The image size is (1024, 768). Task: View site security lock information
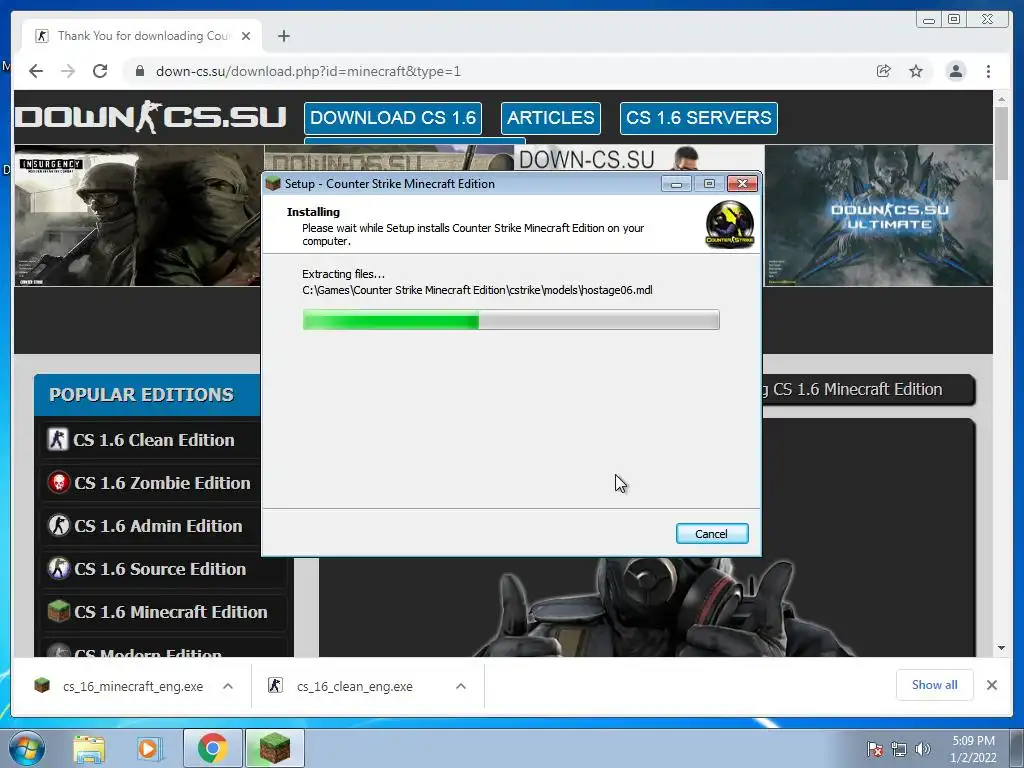click(x=139, y=71)
